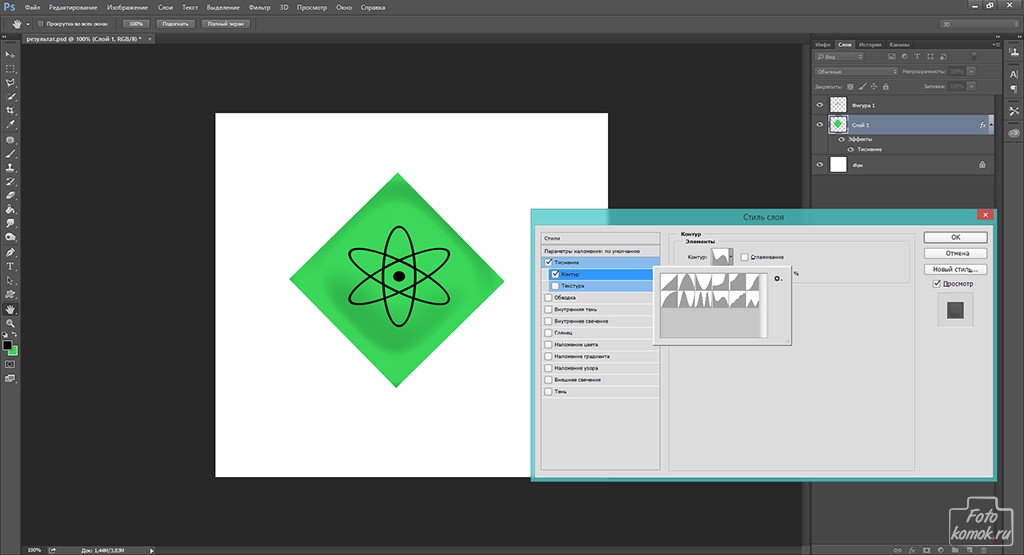
Task: Open the Файл menu
Action: [32, 8]
